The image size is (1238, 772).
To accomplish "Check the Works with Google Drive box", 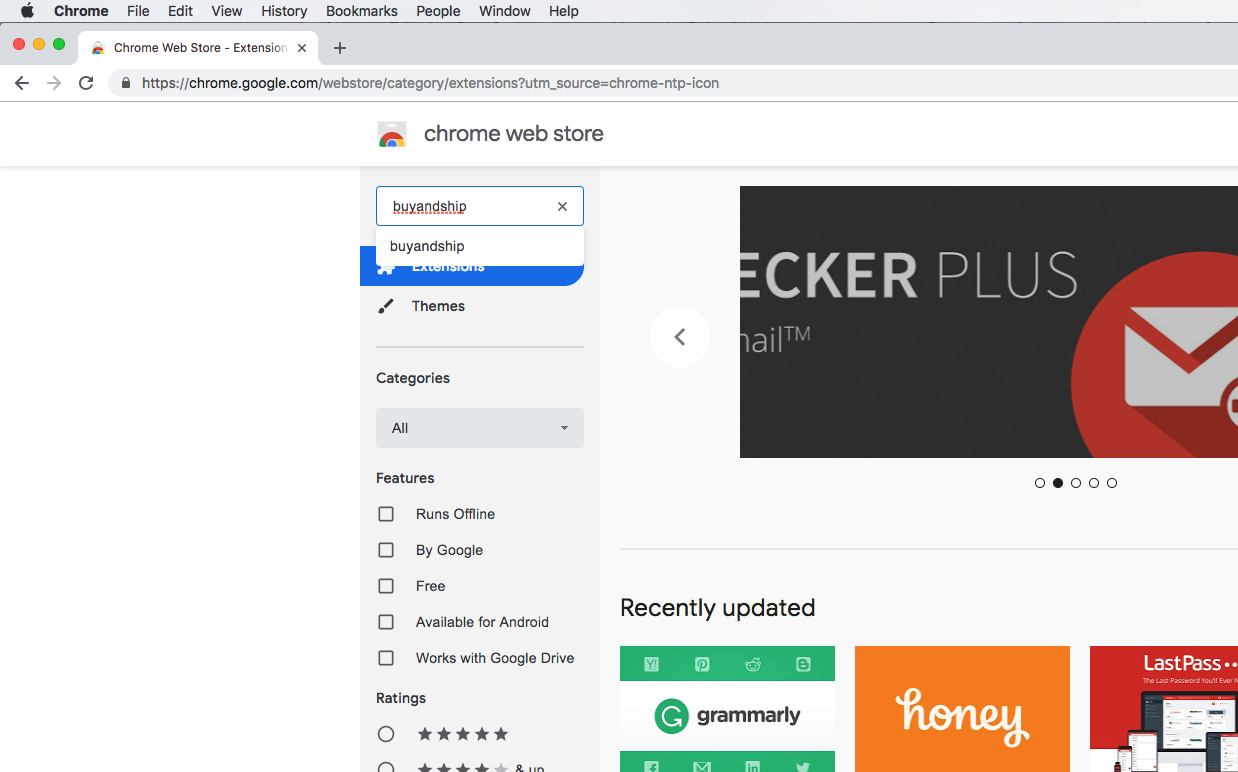I will click(x=386, y=658).
